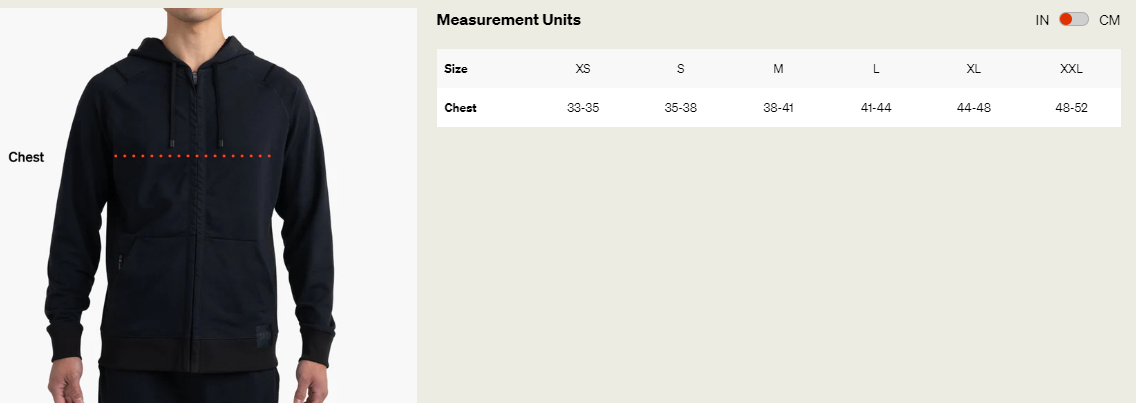The image size is (1136, 403).
Task: Click the 33-35 chest measurement cell
Action: 583,108
